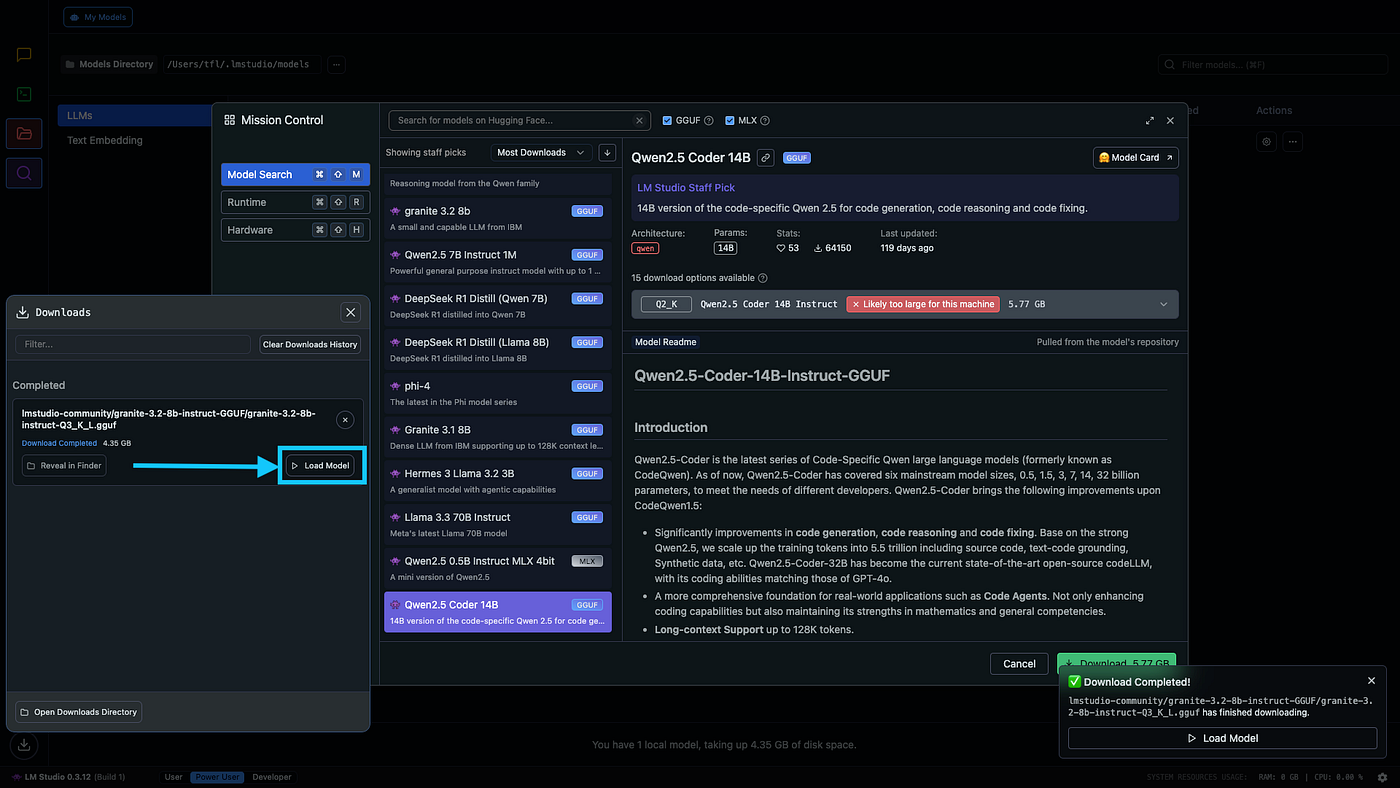This screenshot has height=788, width=1400.
Task: Open the My Models folder sidebar icon
Action: (24, 133)
